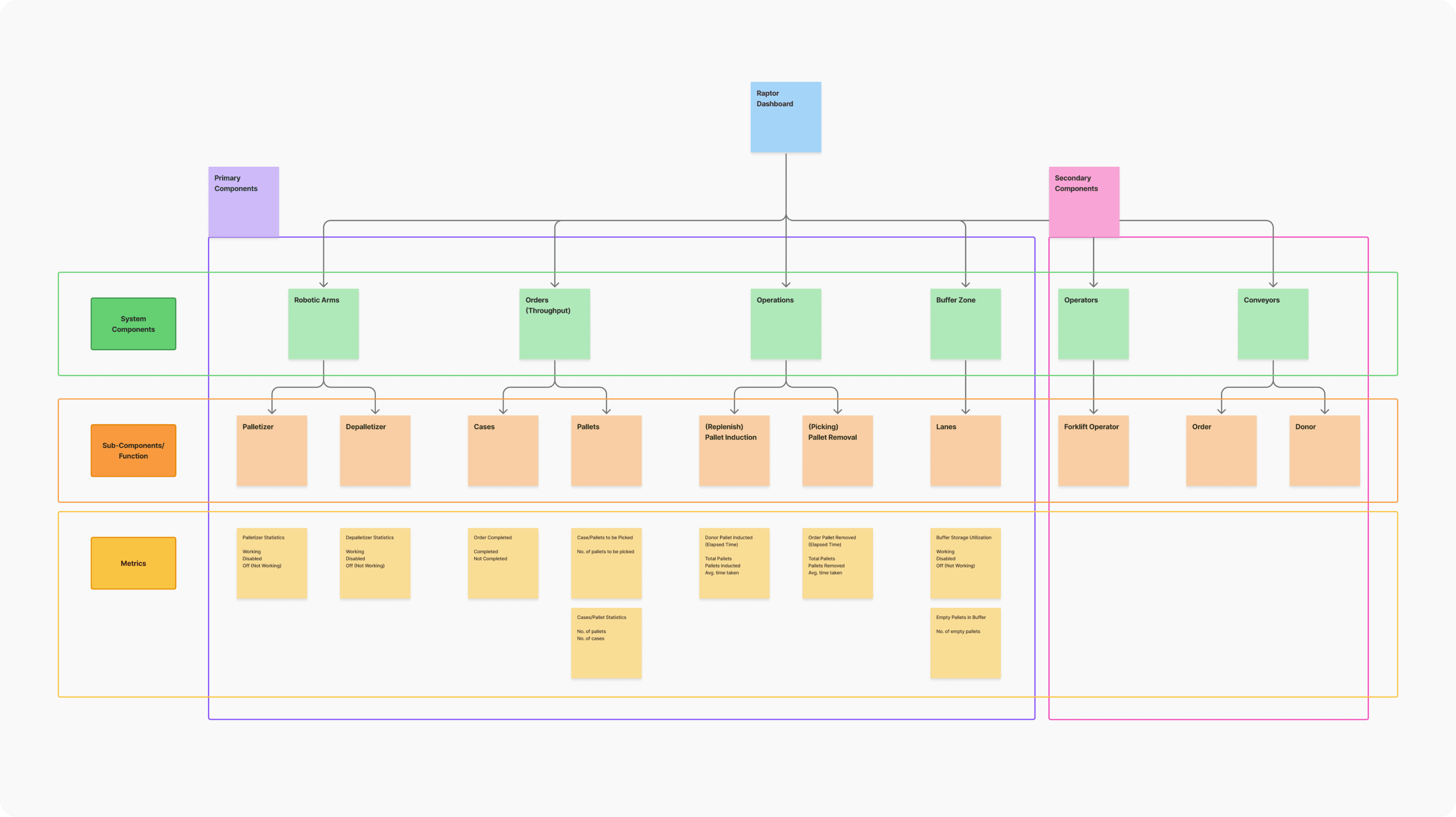Select the Conveyors green sticky note
Viewport: 1456px width, 817px height.
[1272, 324]
